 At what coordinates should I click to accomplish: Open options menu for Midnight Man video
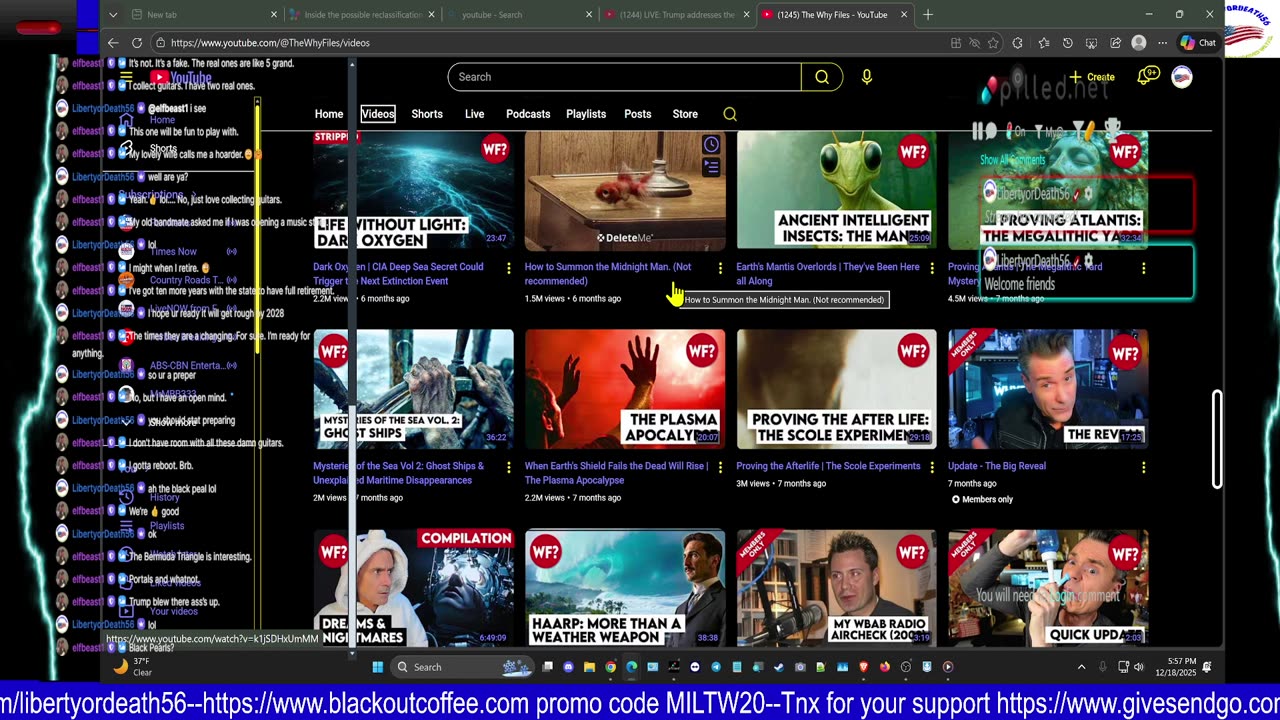[720, 268]
